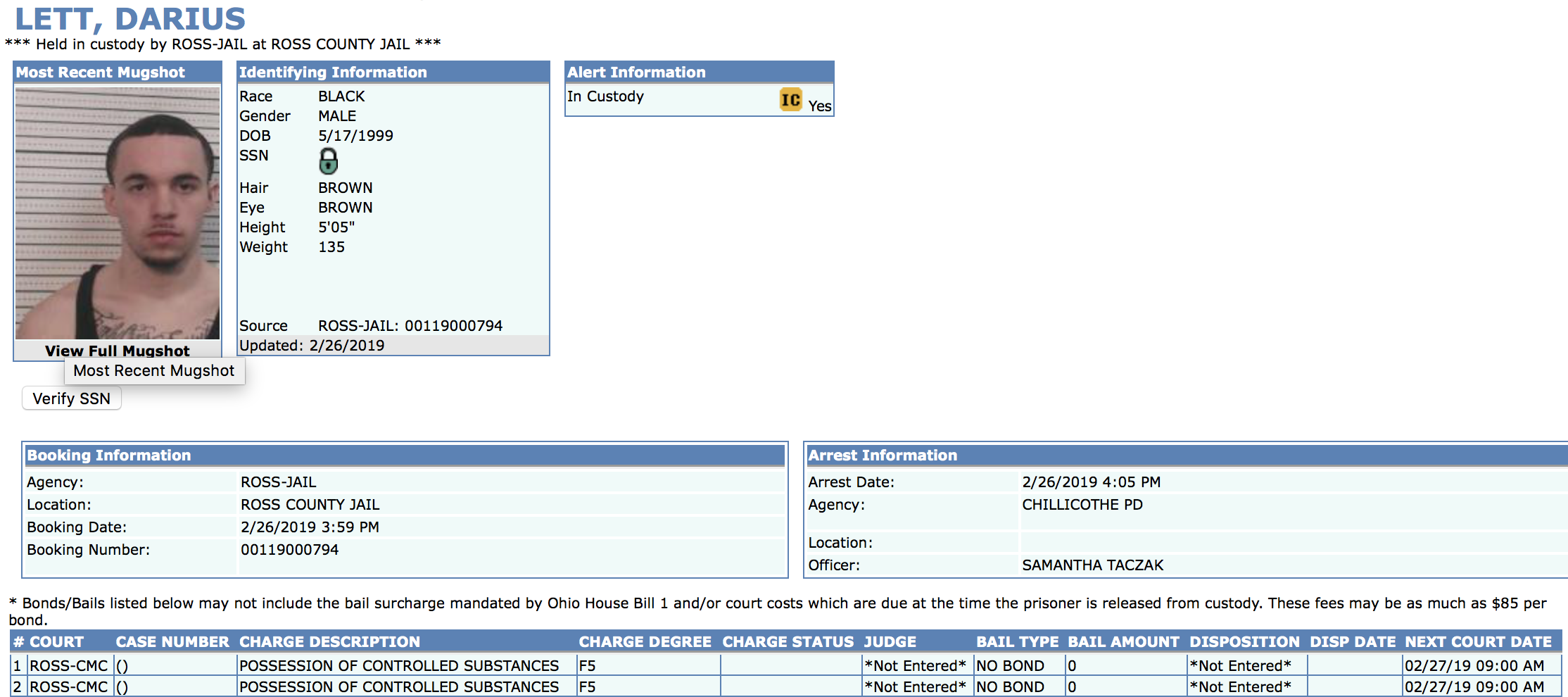This screenshot has height=697, width=1568.
Task: Click the Height value 5'05"
Action: [336, 227]
